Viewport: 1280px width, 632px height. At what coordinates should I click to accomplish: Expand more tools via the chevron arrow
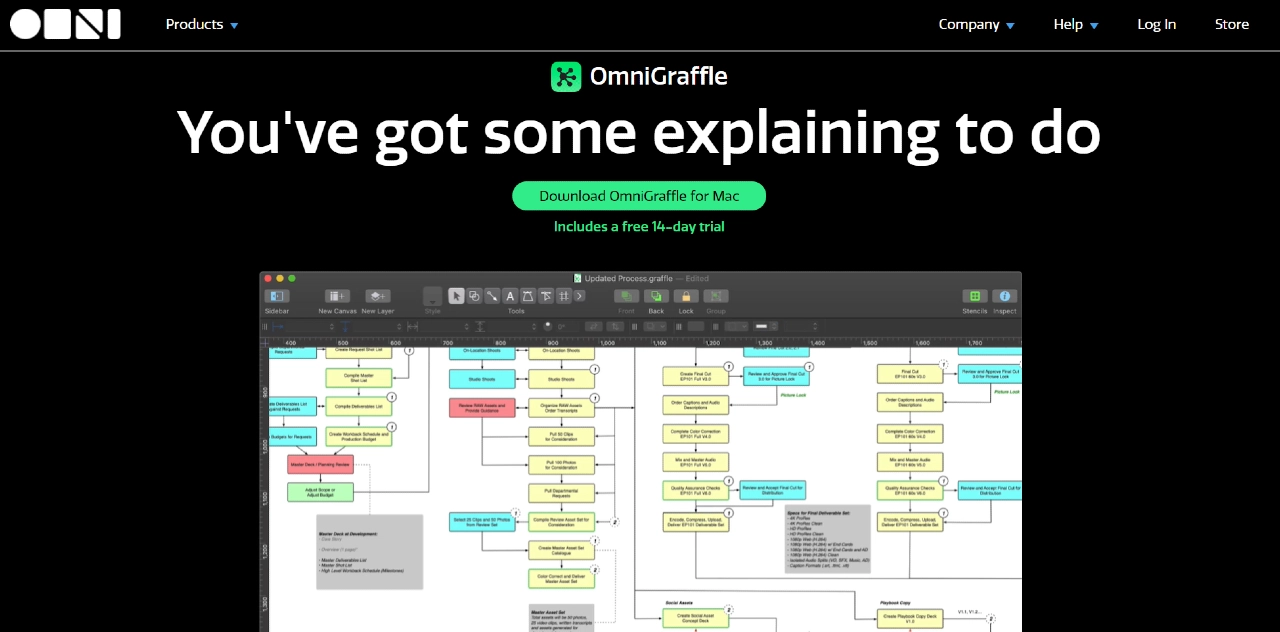point(580,296)
